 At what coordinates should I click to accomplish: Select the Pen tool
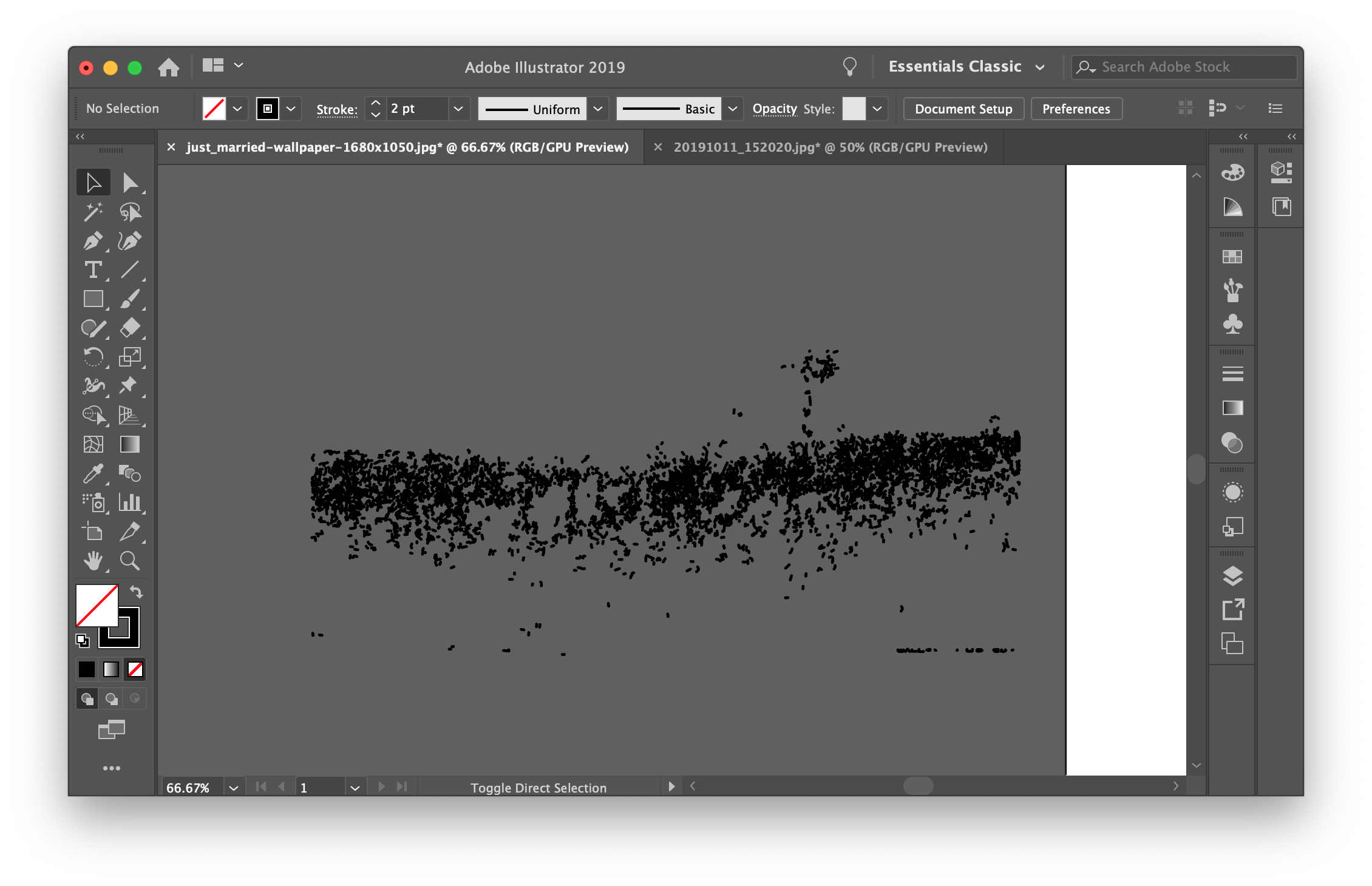[92, 241]
